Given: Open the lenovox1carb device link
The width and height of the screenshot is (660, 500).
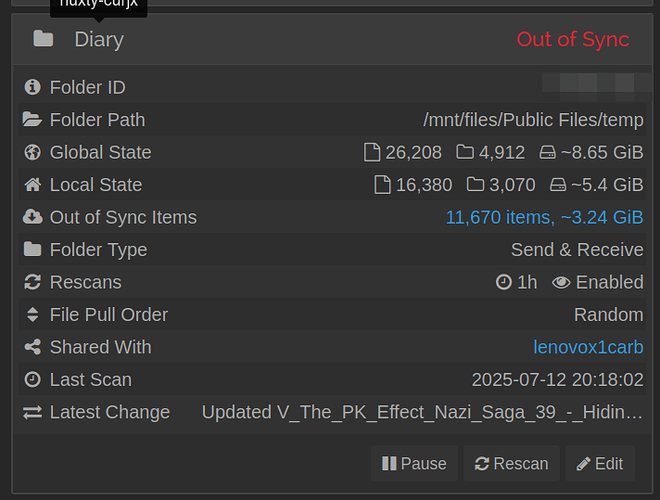Looking at the screenshot, I should tap(588, 347).
